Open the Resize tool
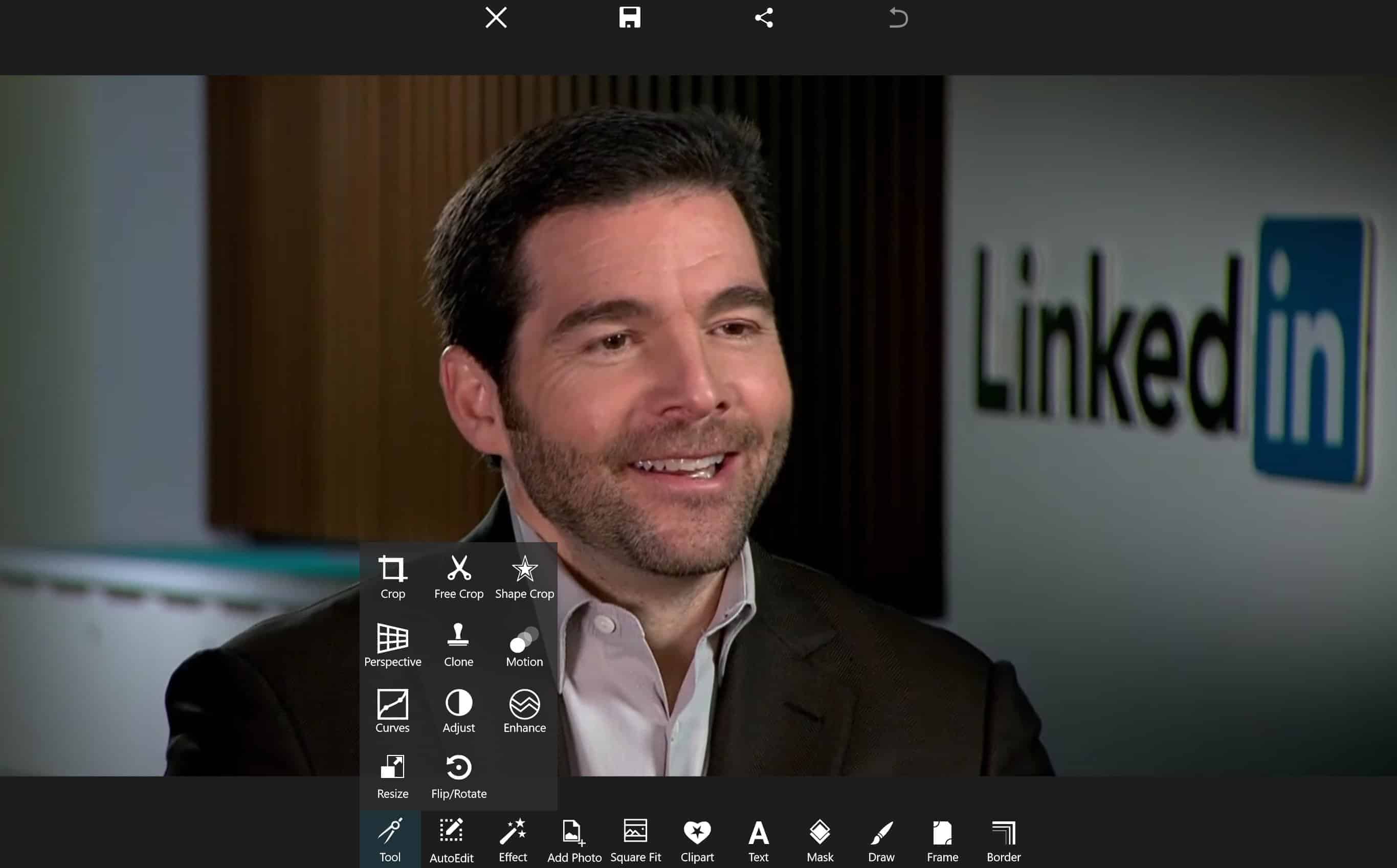 [392, 777]
